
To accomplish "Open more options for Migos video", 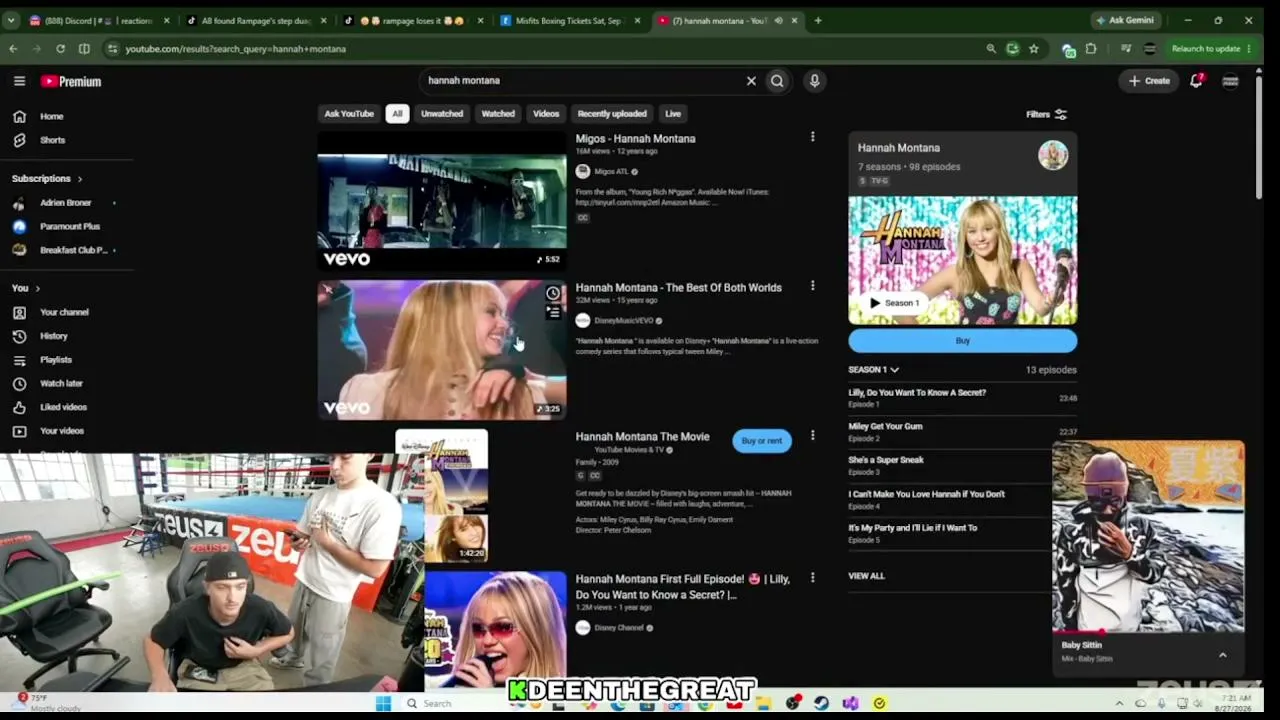I will pyautogui.click(x=812, y=137).
